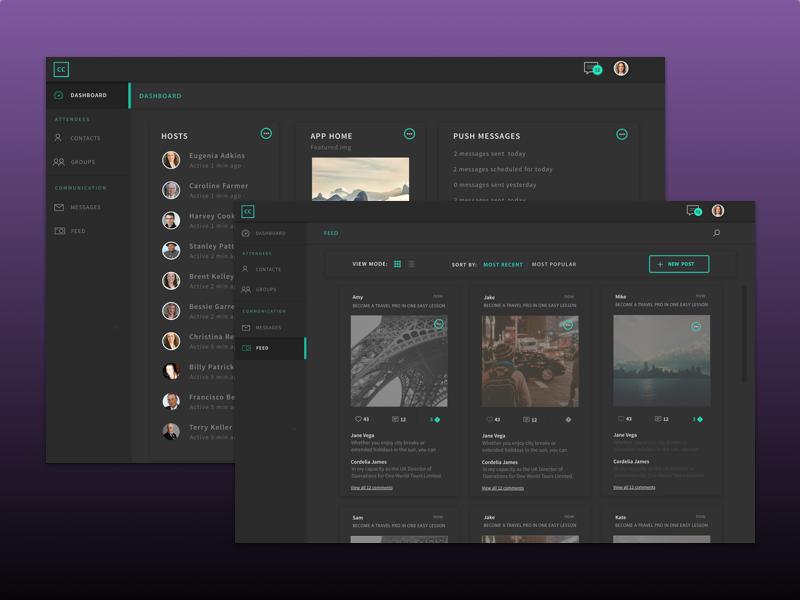The height and width of the screenshot is (600, 800).
Task: Click the heart like icon on Amy's post
Action: (359, 419)
